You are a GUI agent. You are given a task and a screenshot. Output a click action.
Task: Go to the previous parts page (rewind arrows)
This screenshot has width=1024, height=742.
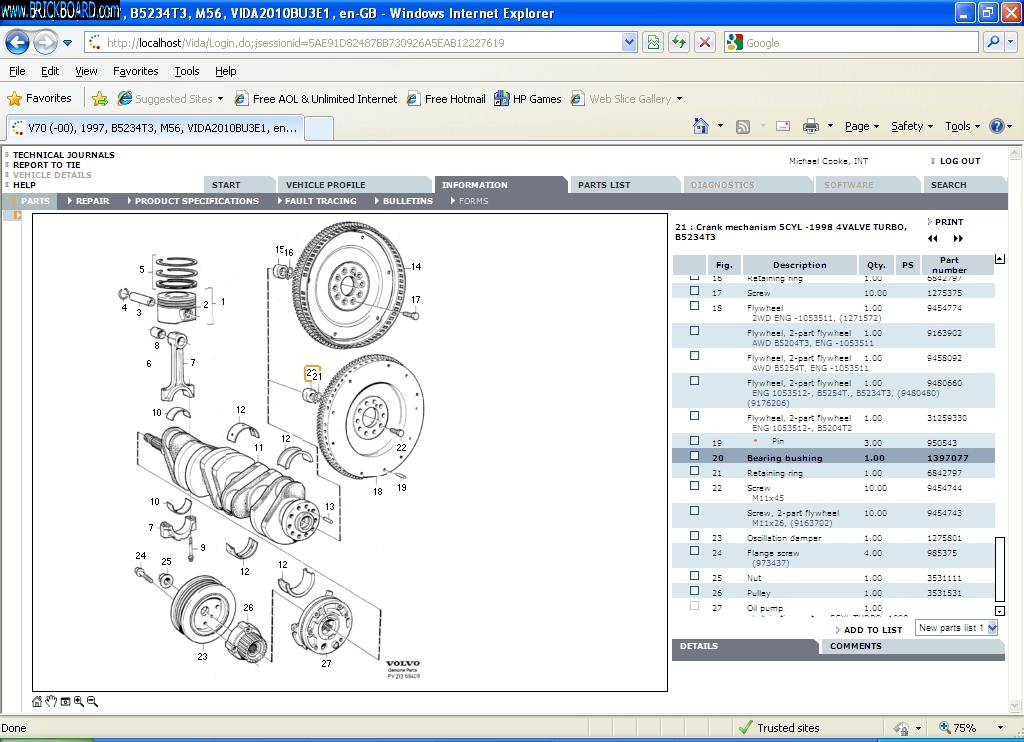click(x=933, y=239)
